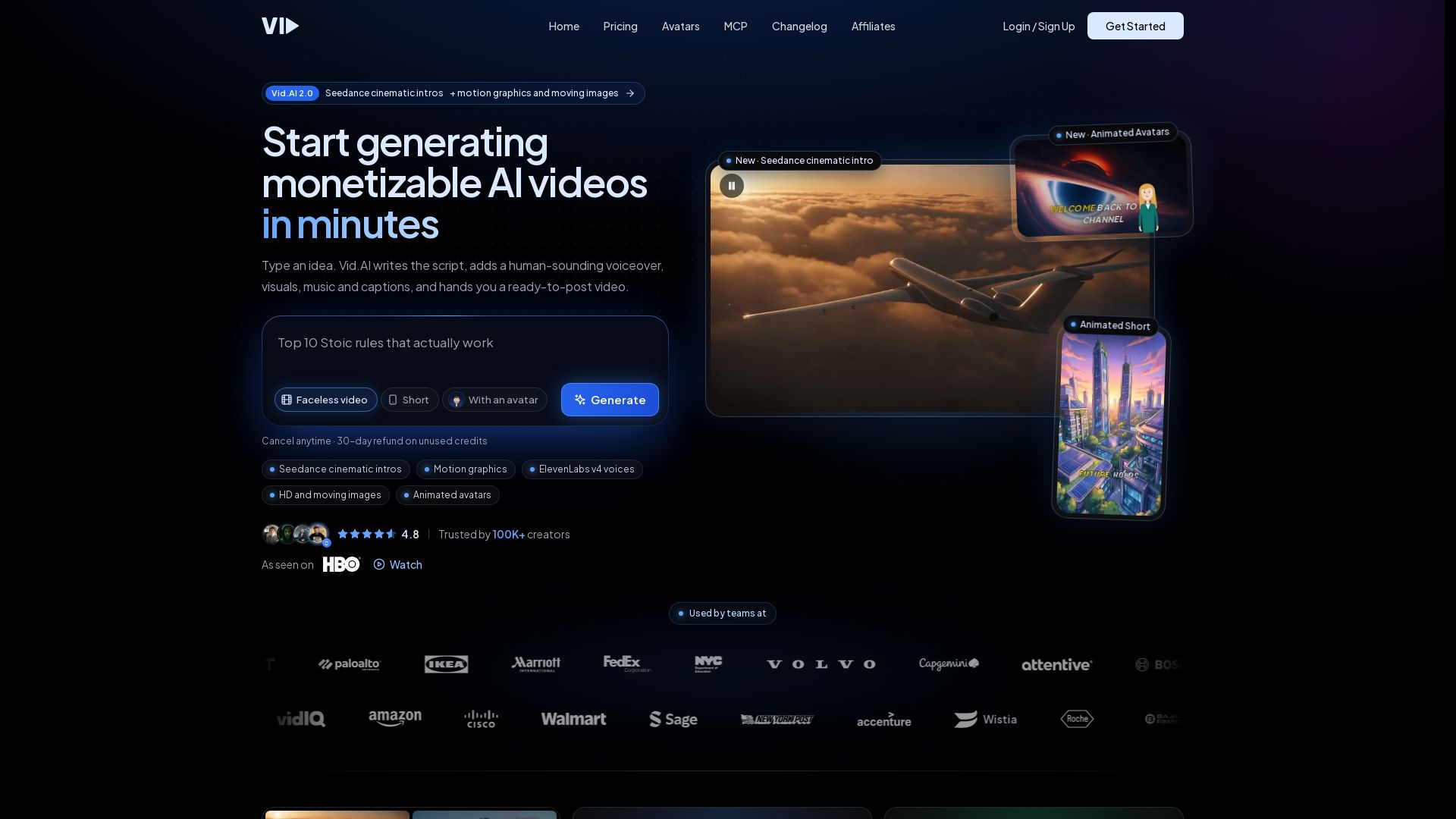Open the Pricing page

[620, 26]
